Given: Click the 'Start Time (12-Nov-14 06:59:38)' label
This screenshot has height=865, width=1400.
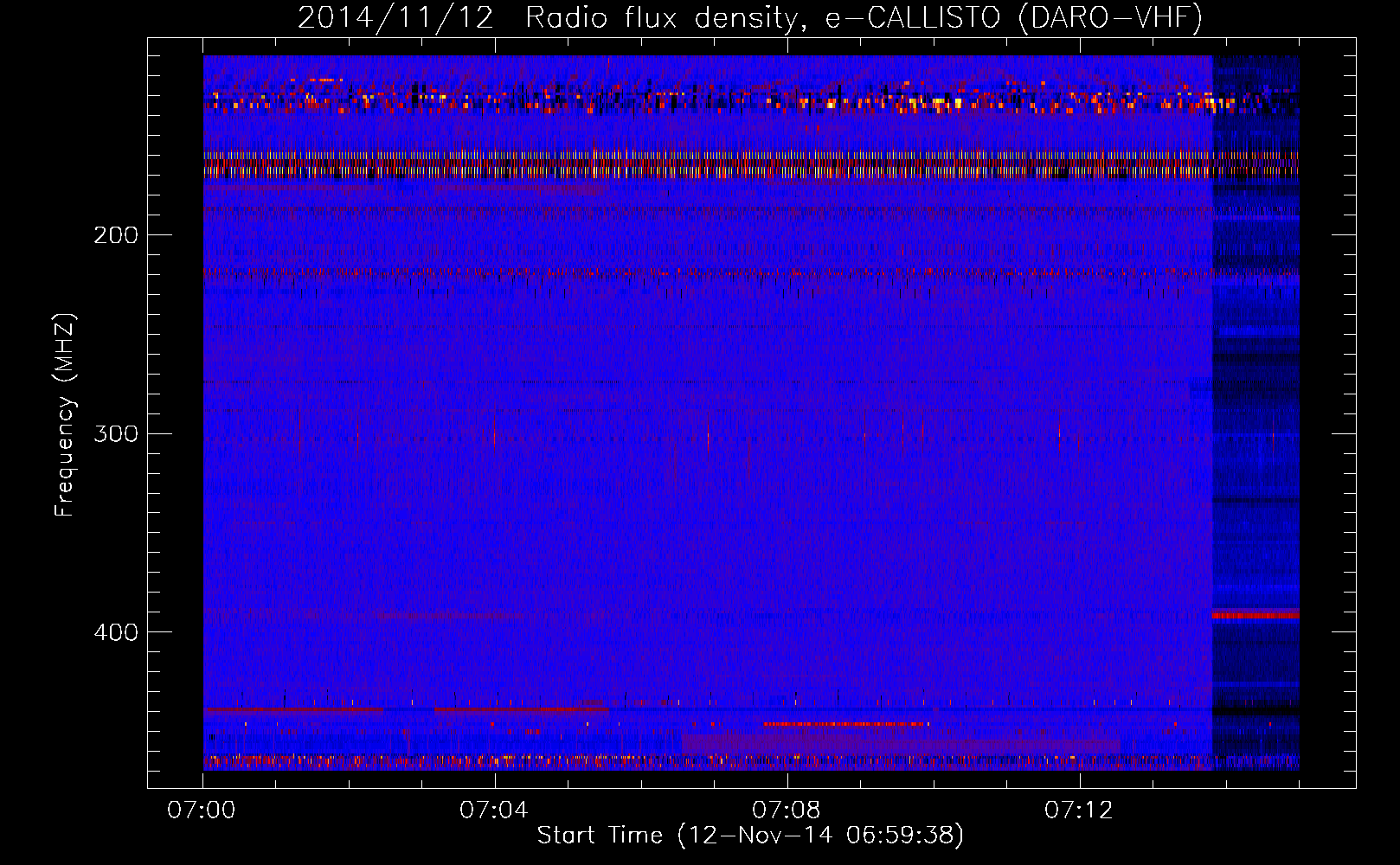Looking at the screenshot, I should point(750,836).
